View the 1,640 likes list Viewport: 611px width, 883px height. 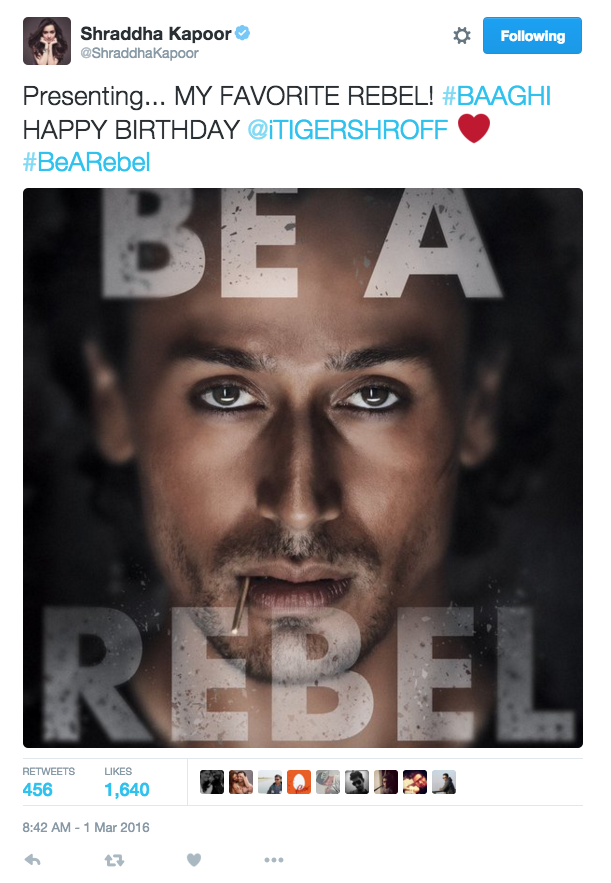(x=127, y=782)
